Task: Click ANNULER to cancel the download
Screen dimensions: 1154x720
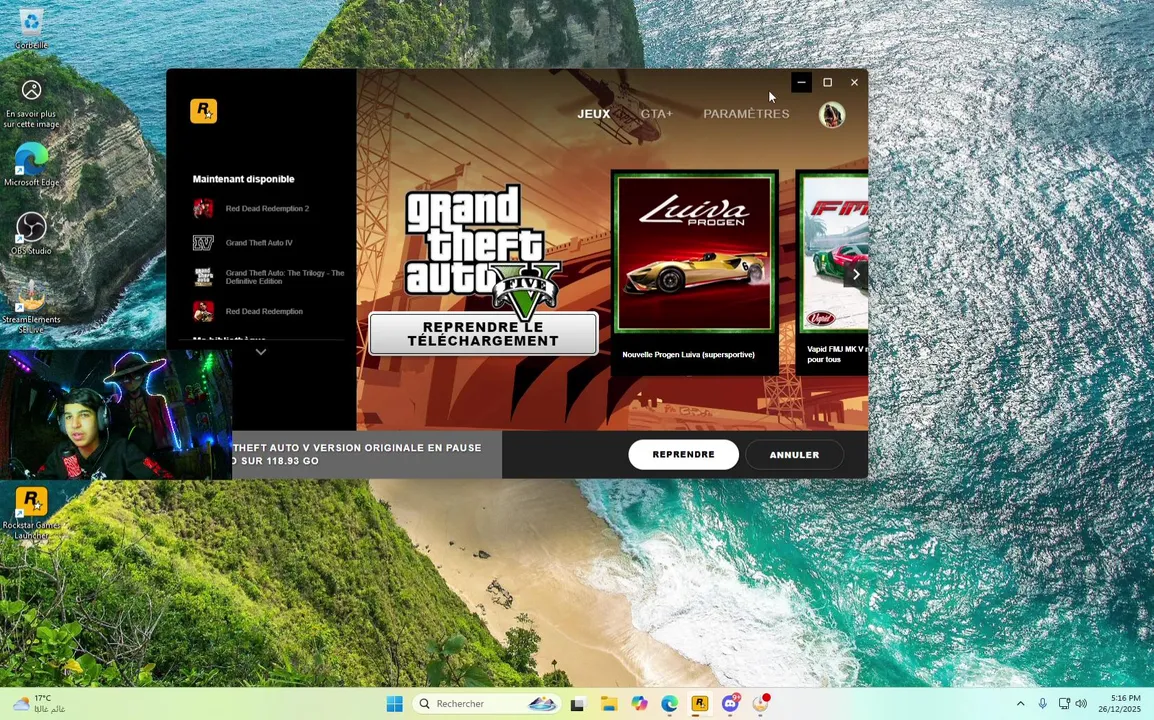Action: [794, 455]
